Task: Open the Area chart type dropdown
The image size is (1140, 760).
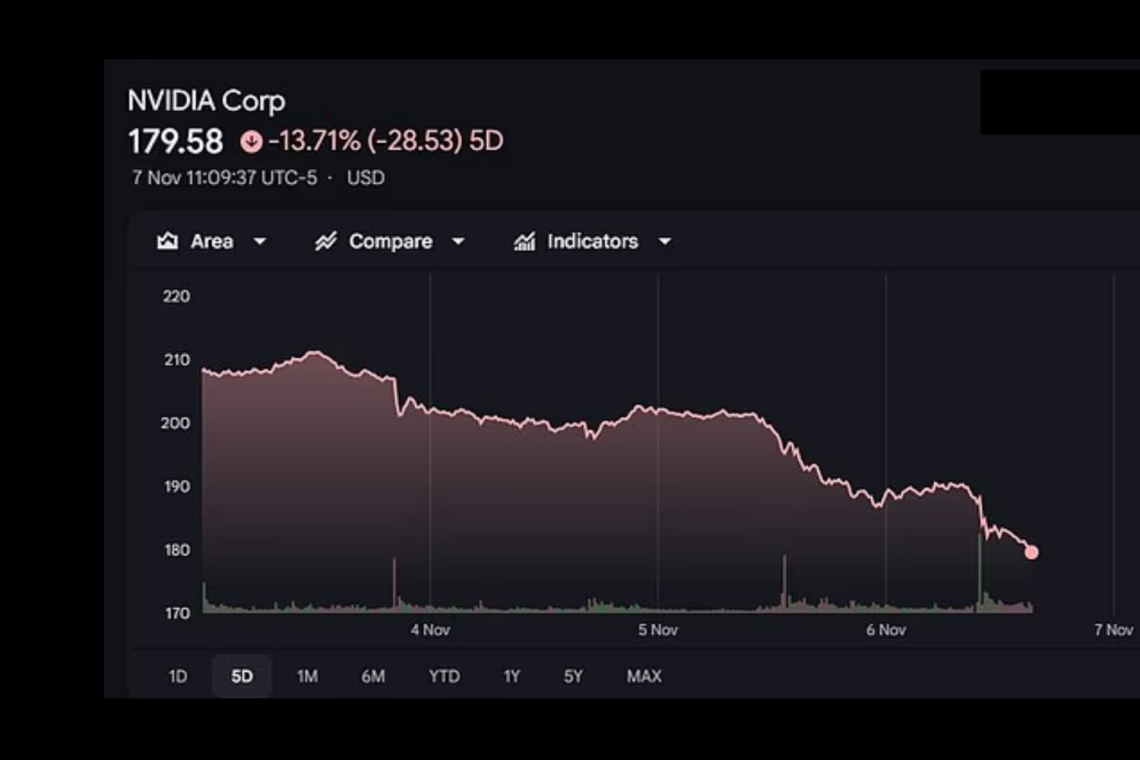Action: 258,241
